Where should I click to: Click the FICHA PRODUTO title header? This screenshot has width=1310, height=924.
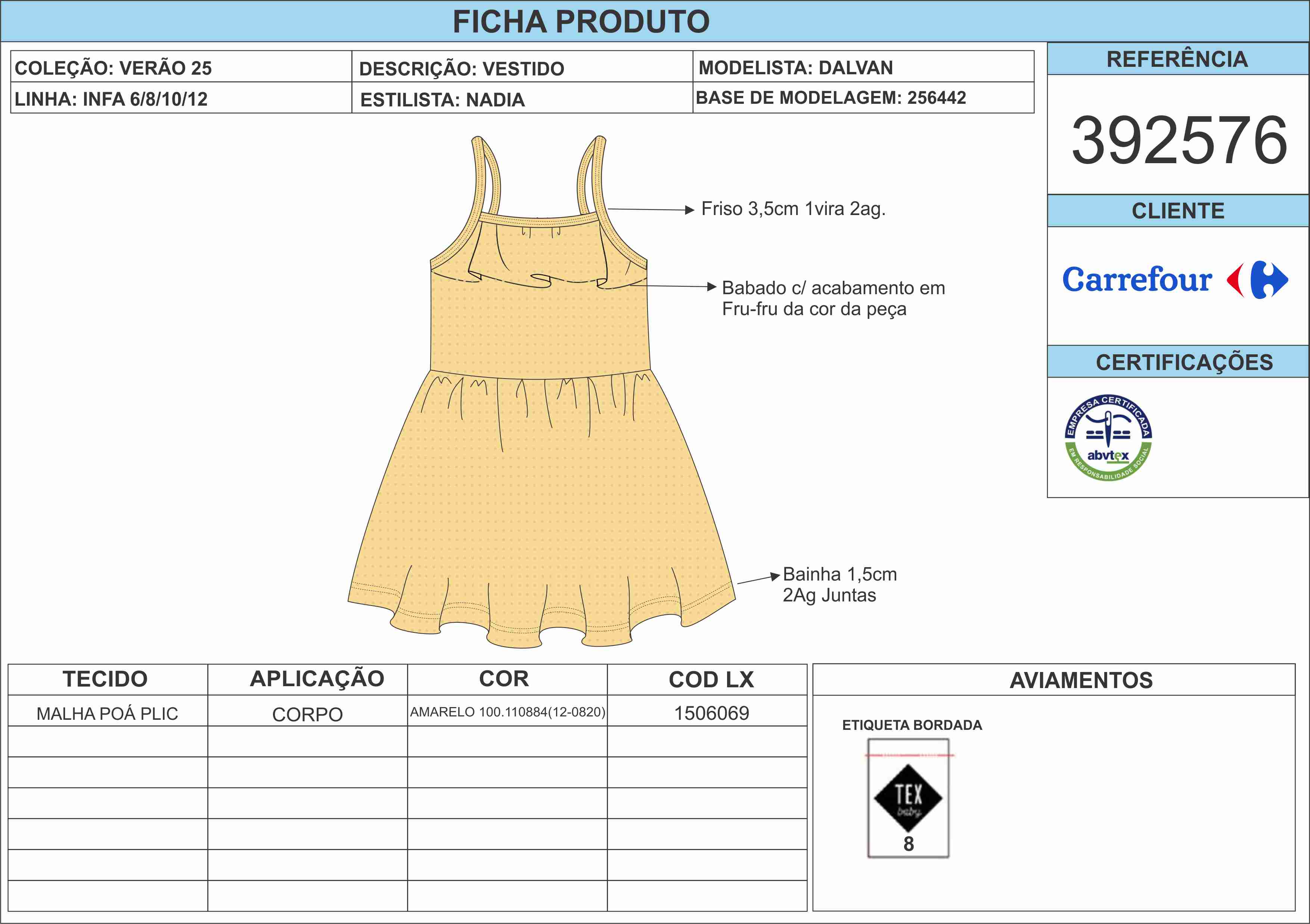point(581,22)
